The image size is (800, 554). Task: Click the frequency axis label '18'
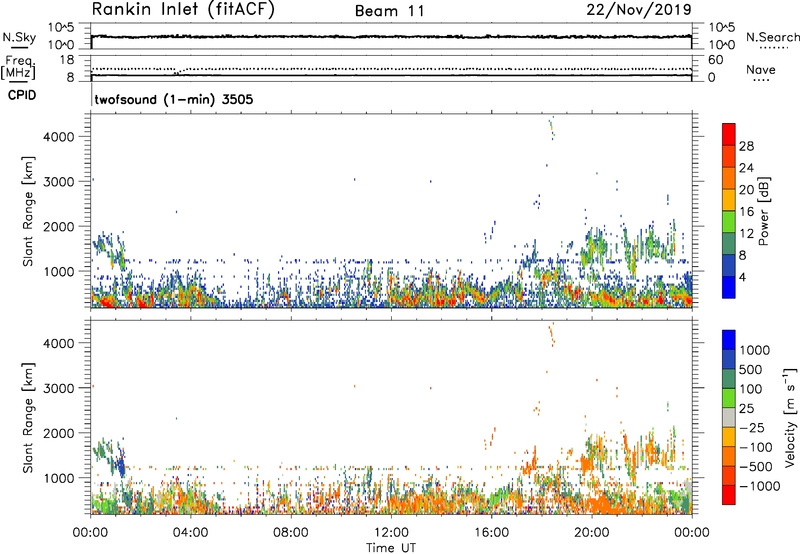[68, 60]
